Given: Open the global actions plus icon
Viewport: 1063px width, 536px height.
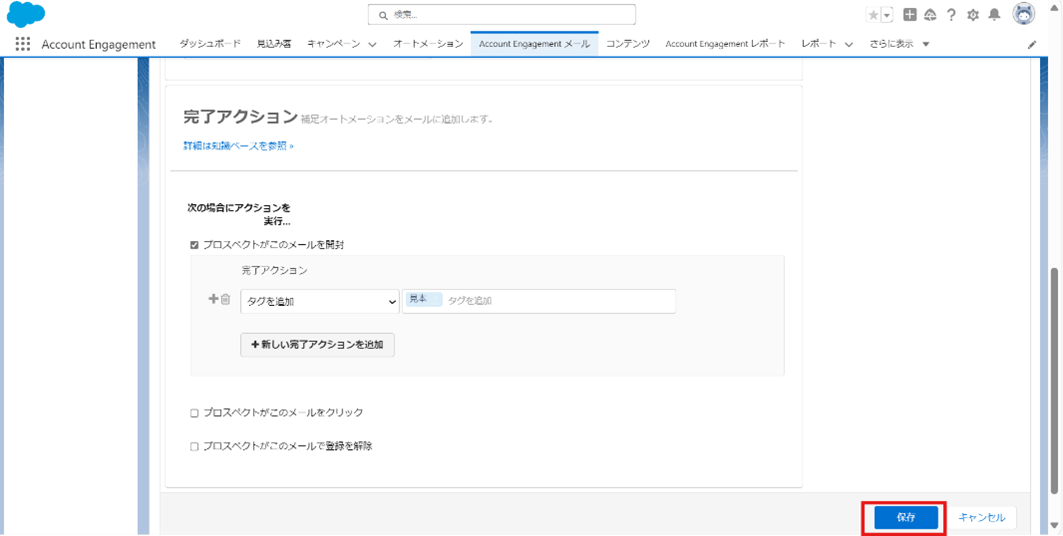Looking at the screenshot, I should click(x=910, y=15).
